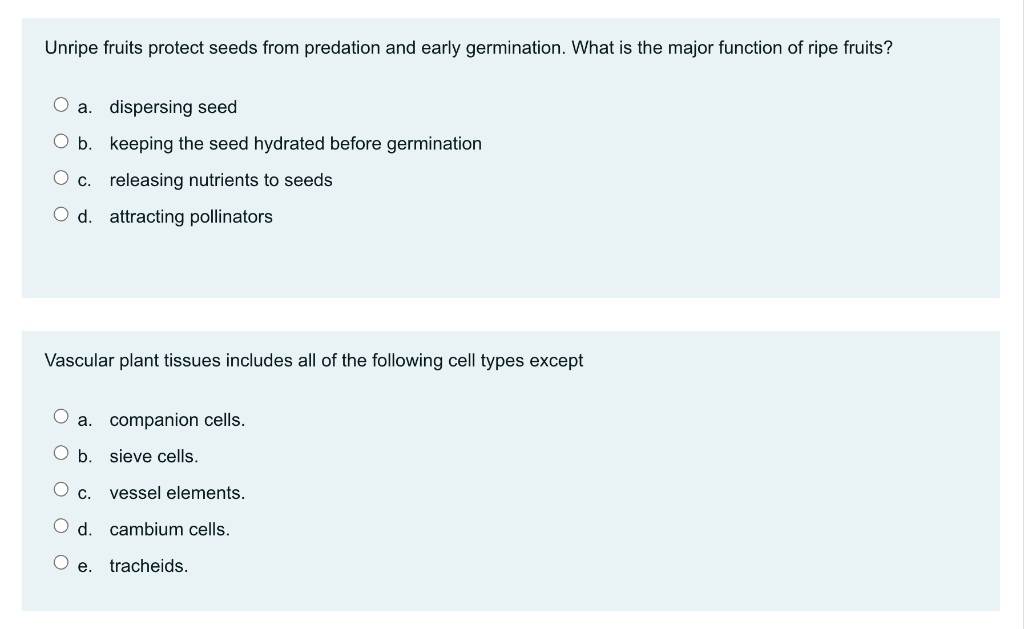
Task: Select radio button beside 'dispersing seed'
Action: pyautogui.click(x=62, y=106)
